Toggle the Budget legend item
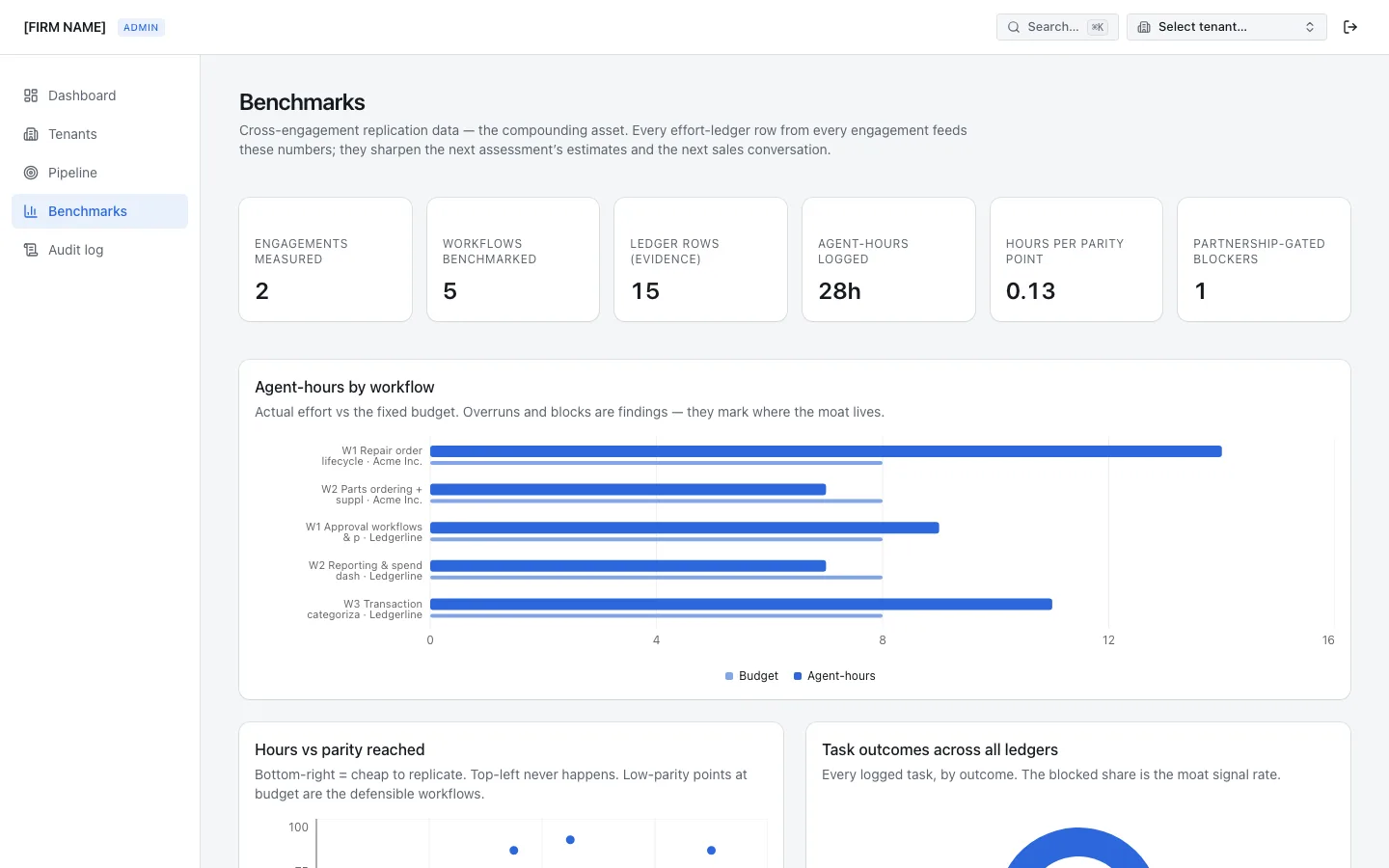The image size is (1389, 868). coord(751,676)
